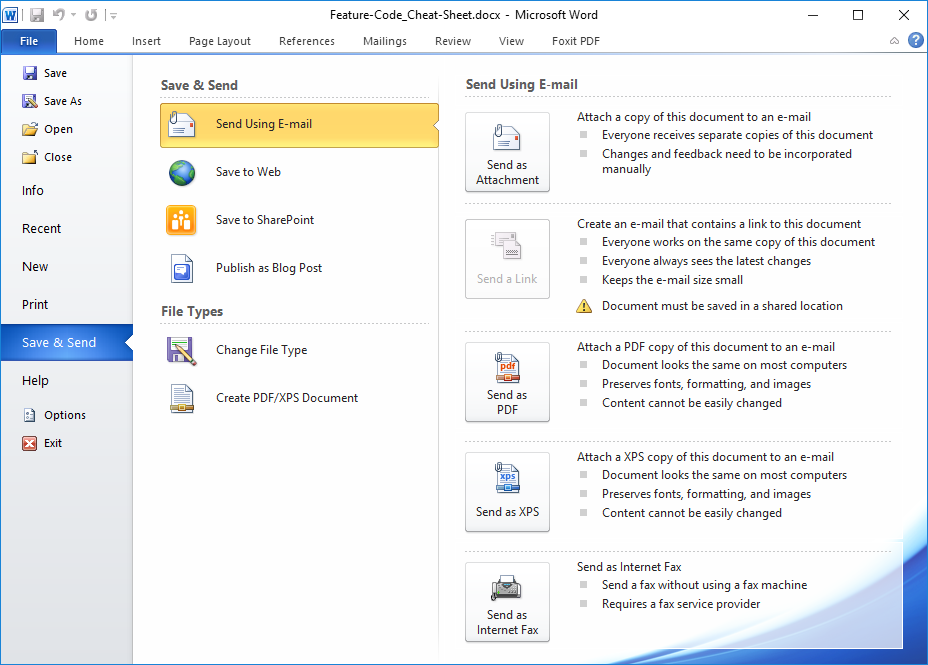Choose the Publish as Blog Post label
This screenshot has height=665, width=928.
coord(269,267)
